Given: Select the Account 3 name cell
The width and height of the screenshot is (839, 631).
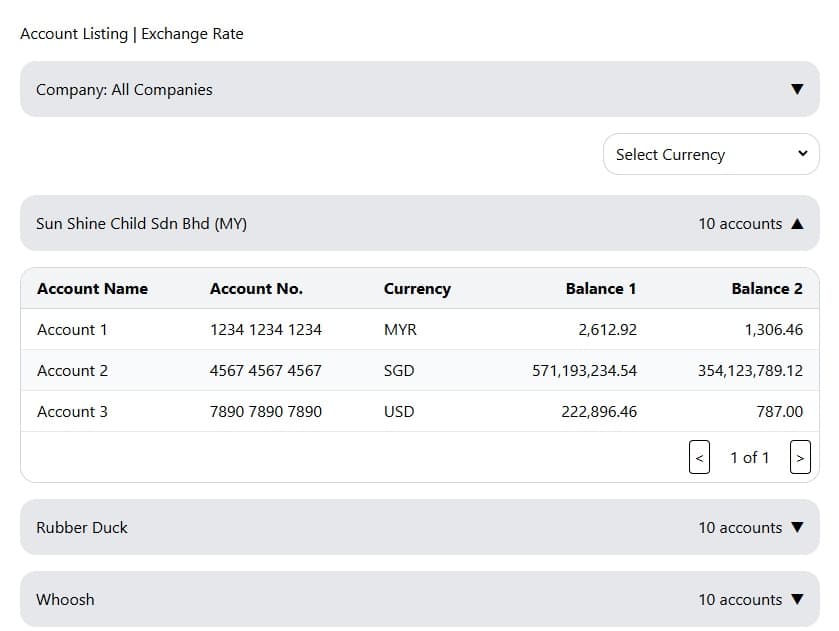Looking at the screenshot, I should pyautogui.click(x=72, y=412).
